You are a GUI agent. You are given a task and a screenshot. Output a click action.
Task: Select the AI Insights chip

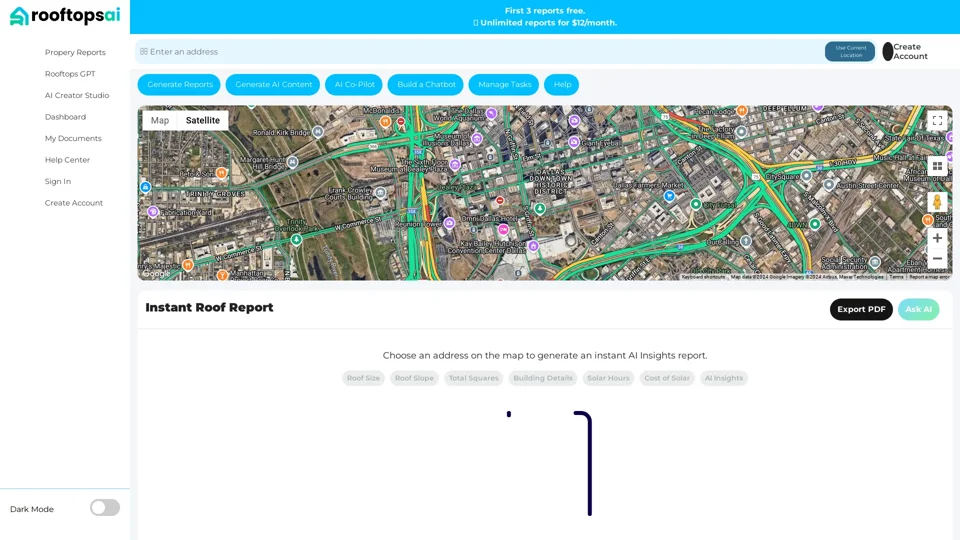(x=723, y=378)
